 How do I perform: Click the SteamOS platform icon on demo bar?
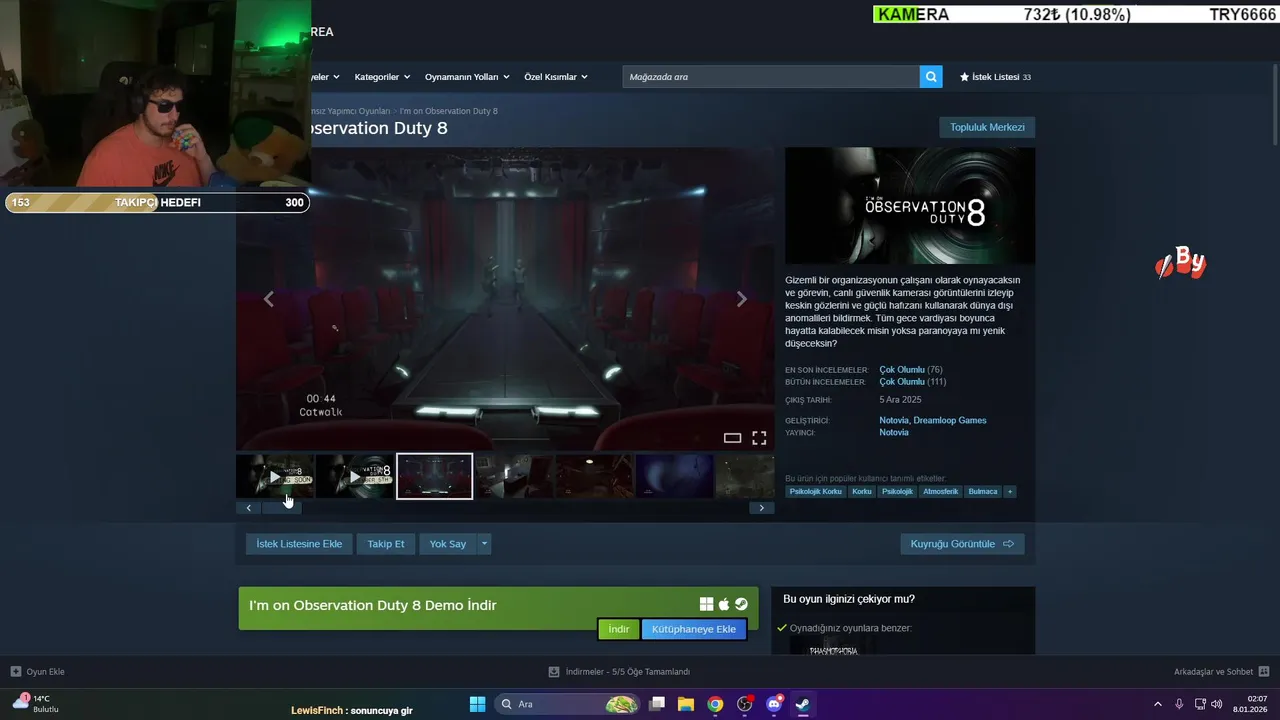click(741, 604)
